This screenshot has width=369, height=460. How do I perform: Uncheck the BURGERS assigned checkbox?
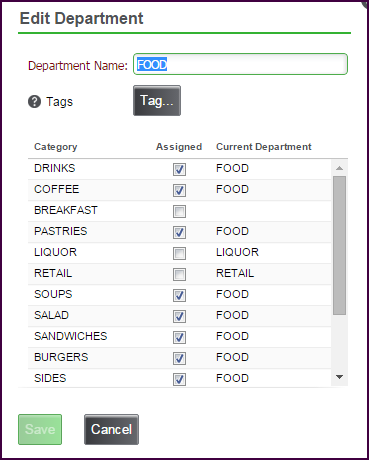179,358
